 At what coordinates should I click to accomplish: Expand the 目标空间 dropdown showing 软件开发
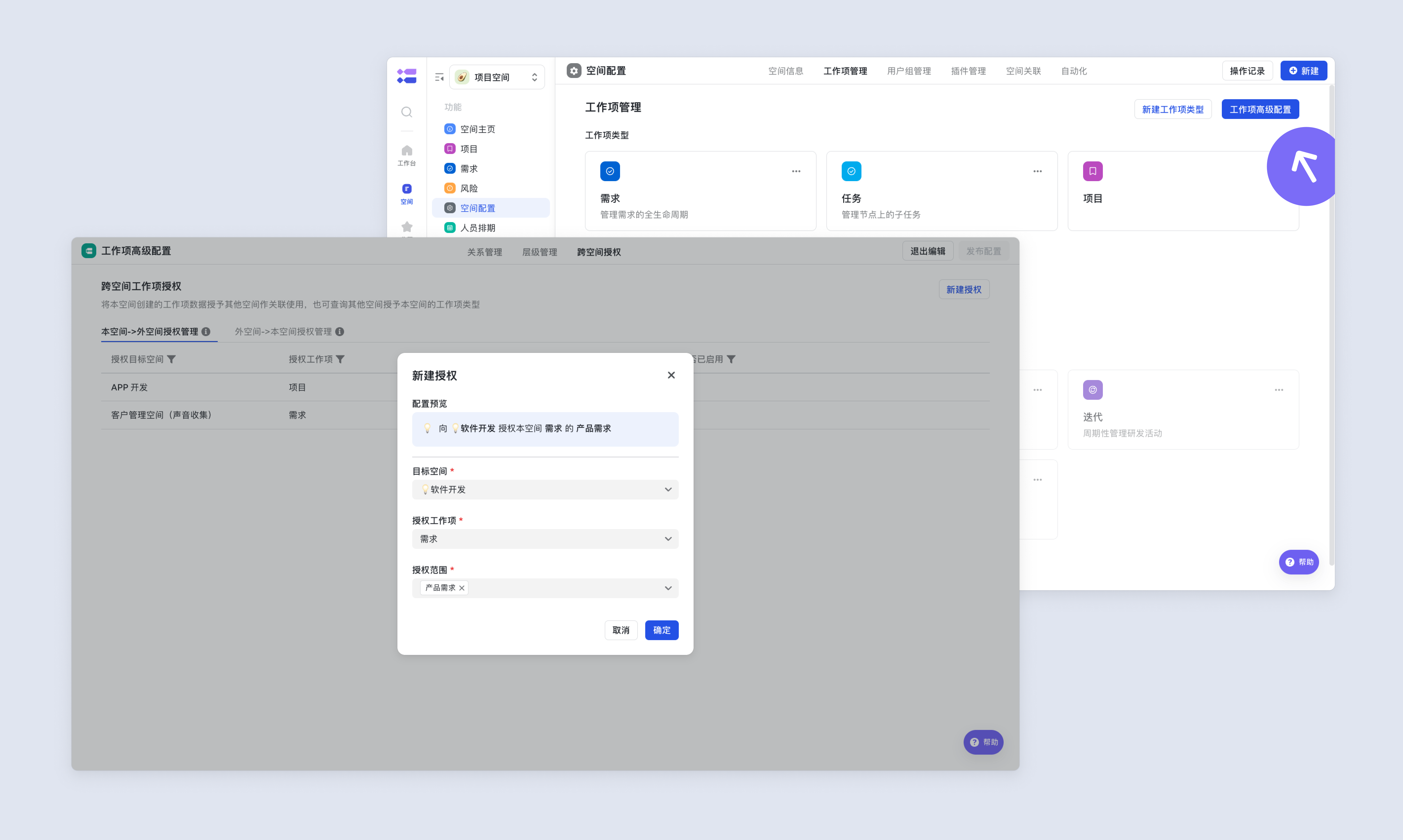[x=545, y=490]
